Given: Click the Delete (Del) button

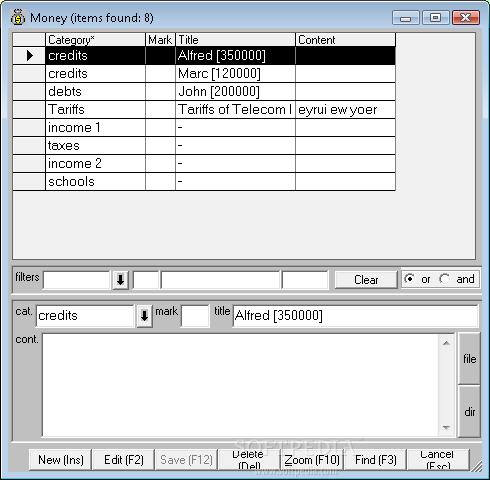Looking at the screenshot, I should click(x=248, y=460).
